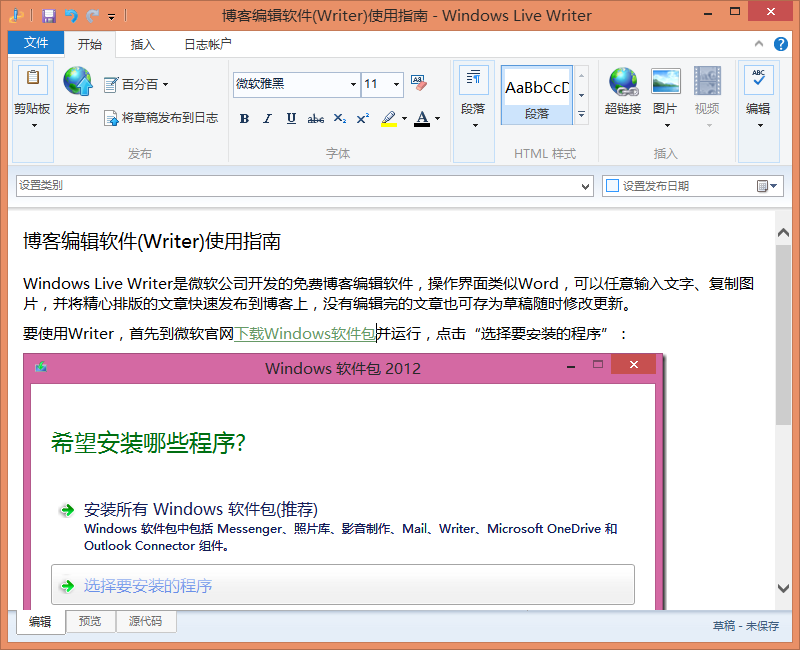Screen dimensions: 800x650
Task: Click the 下载Windows软件包 hyperlink
Action: click(305, 334)
